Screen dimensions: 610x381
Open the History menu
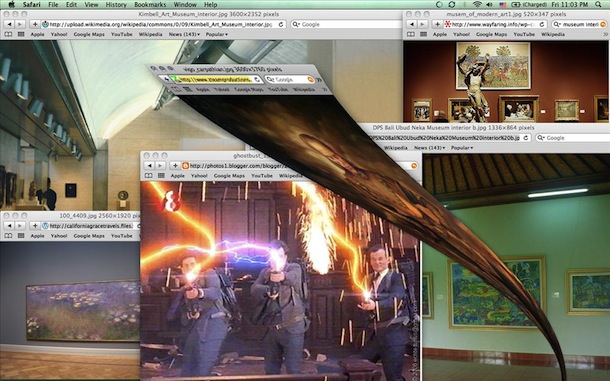116,5
